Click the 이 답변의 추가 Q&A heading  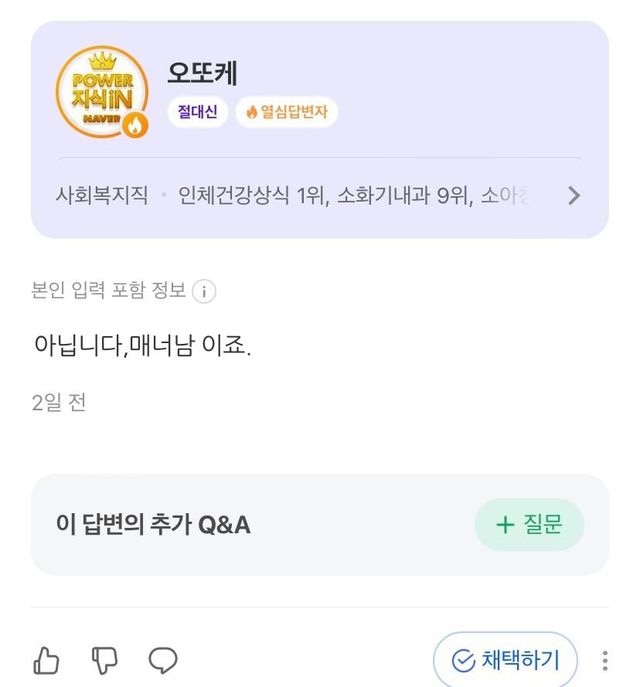click(154, 524)
